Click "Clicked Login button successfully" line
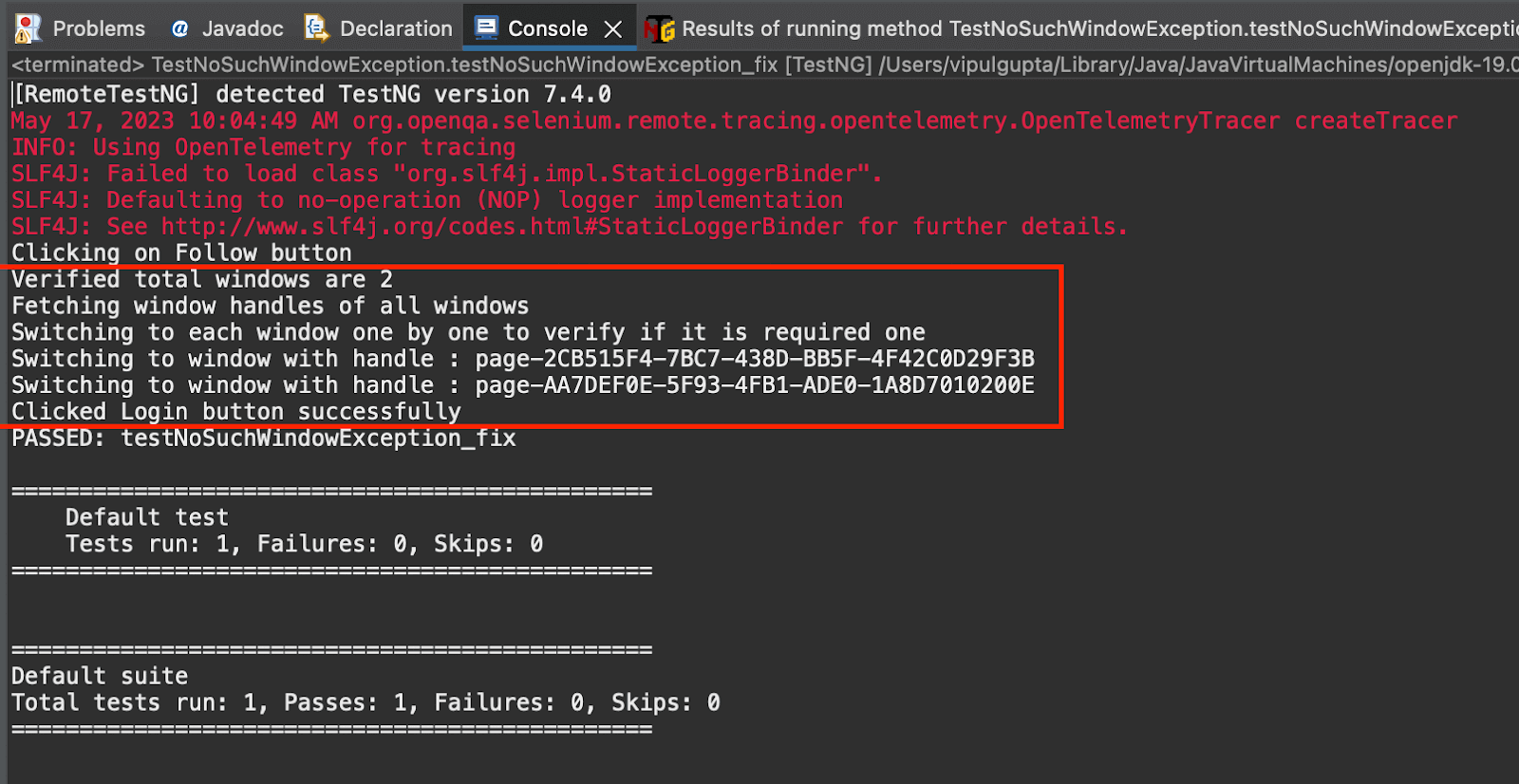The image size is (1519, 784). (x=236, y=412)
